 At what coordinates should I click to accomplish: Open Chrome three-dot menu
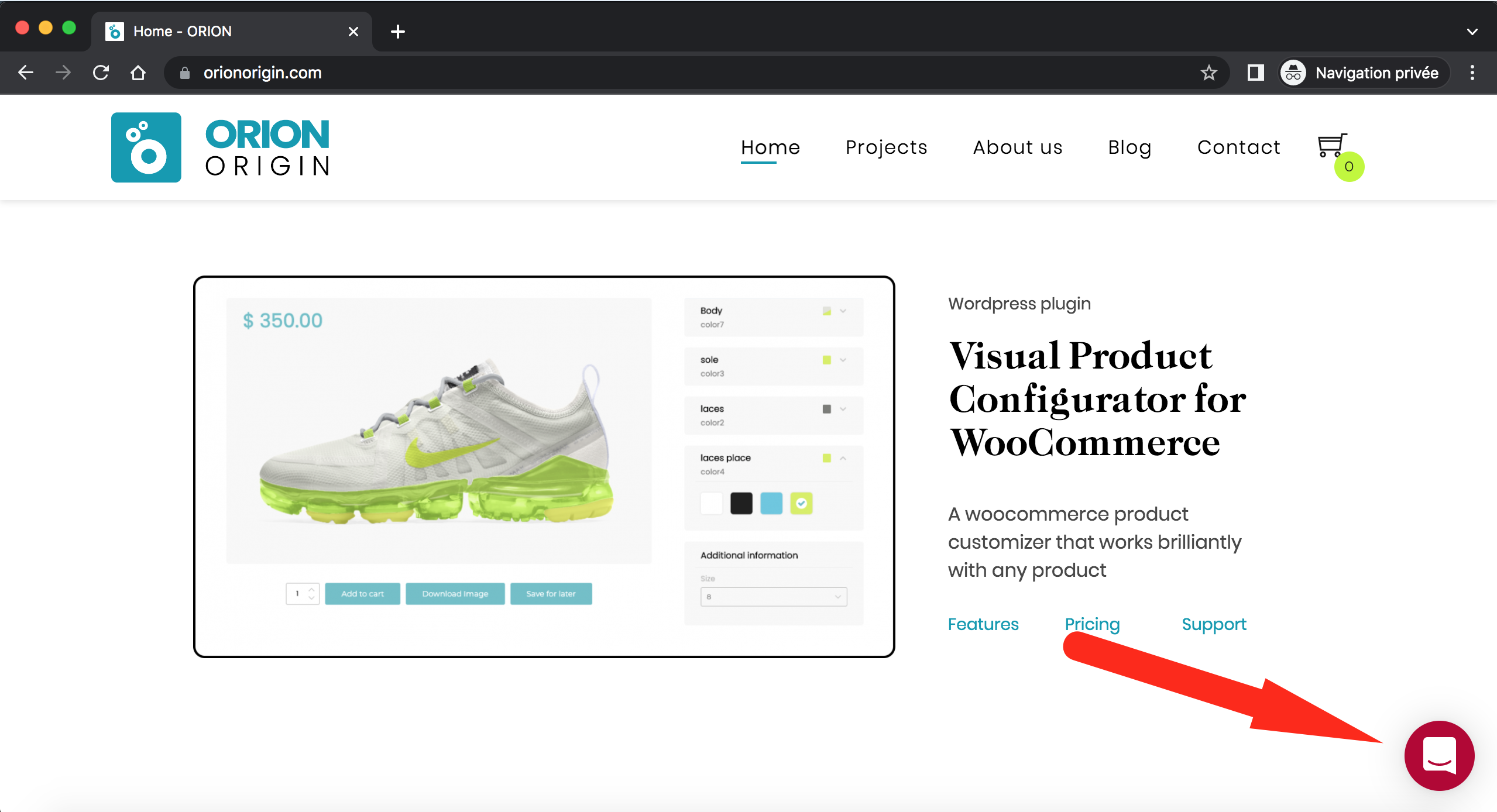[x=1472, y=73]
